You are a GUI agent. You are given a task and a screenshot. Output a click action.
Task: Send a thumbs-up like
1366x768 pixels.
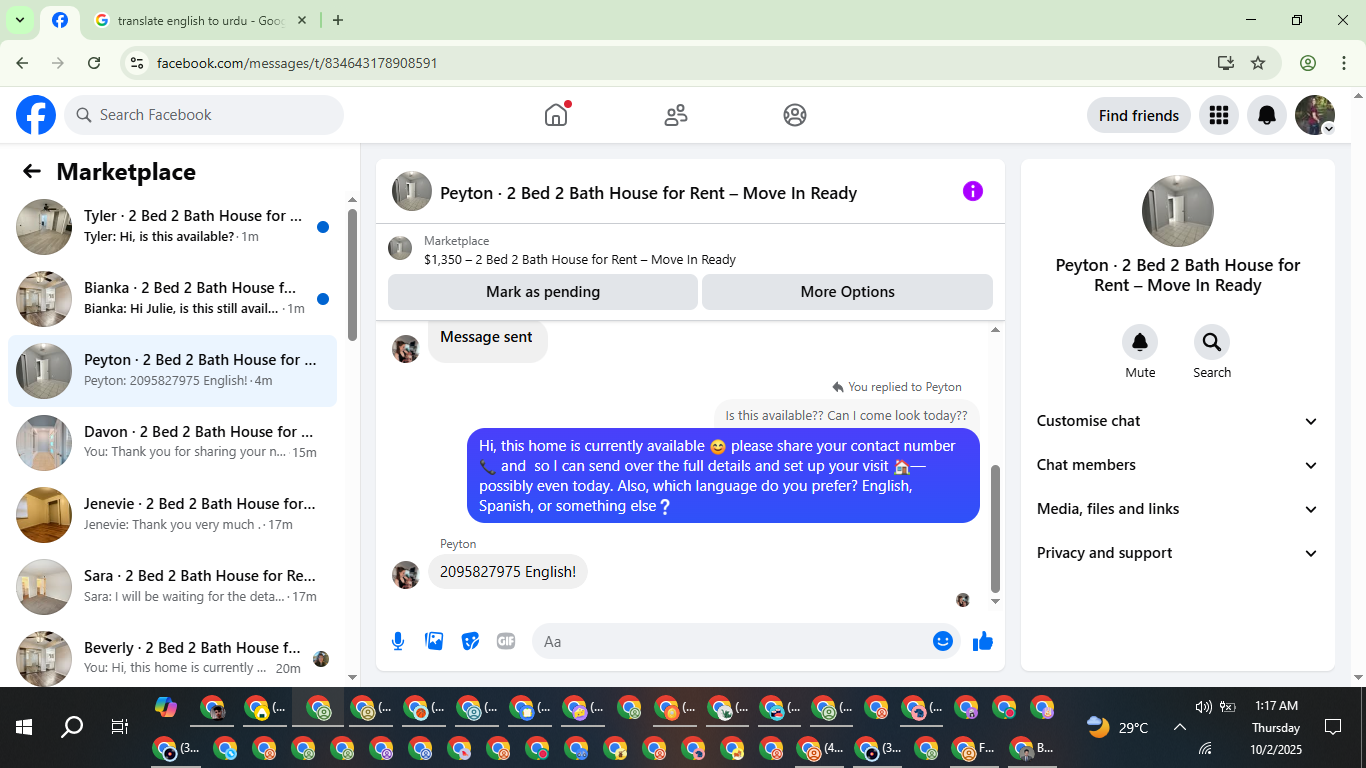coord(983,641)
